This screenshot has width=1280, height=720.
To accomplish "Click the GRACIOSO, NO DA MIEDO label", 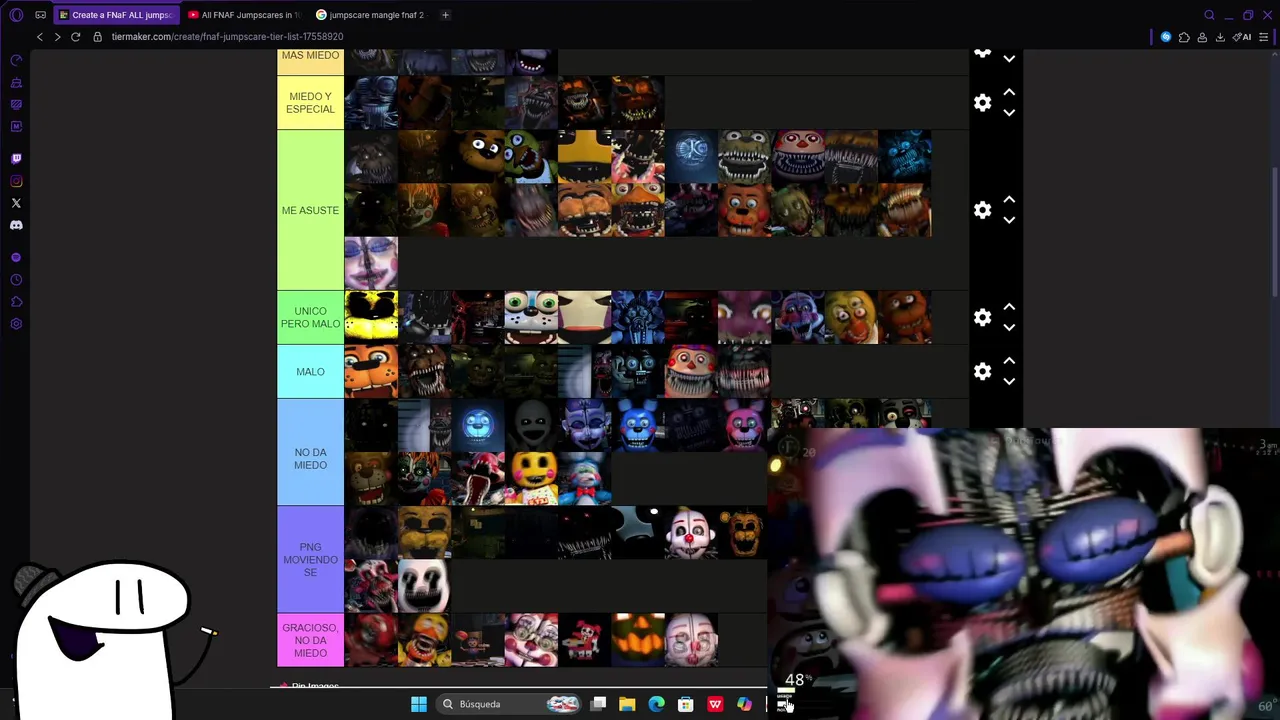I will pyautogui.click(x=310, y=640).
